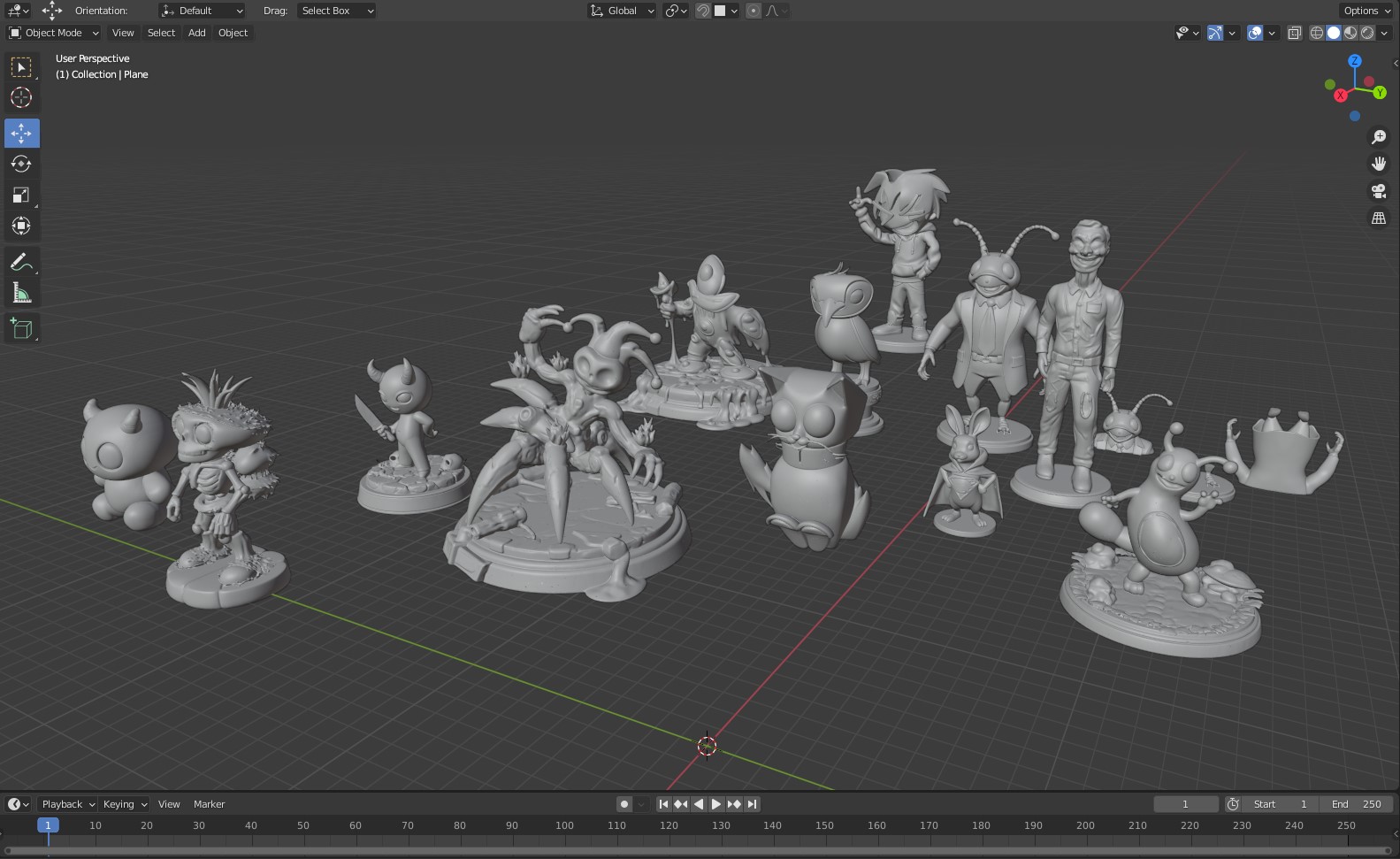Activate the Rotate tool
The height and width of the screenshot is (859, 1400).
point(21,165)
